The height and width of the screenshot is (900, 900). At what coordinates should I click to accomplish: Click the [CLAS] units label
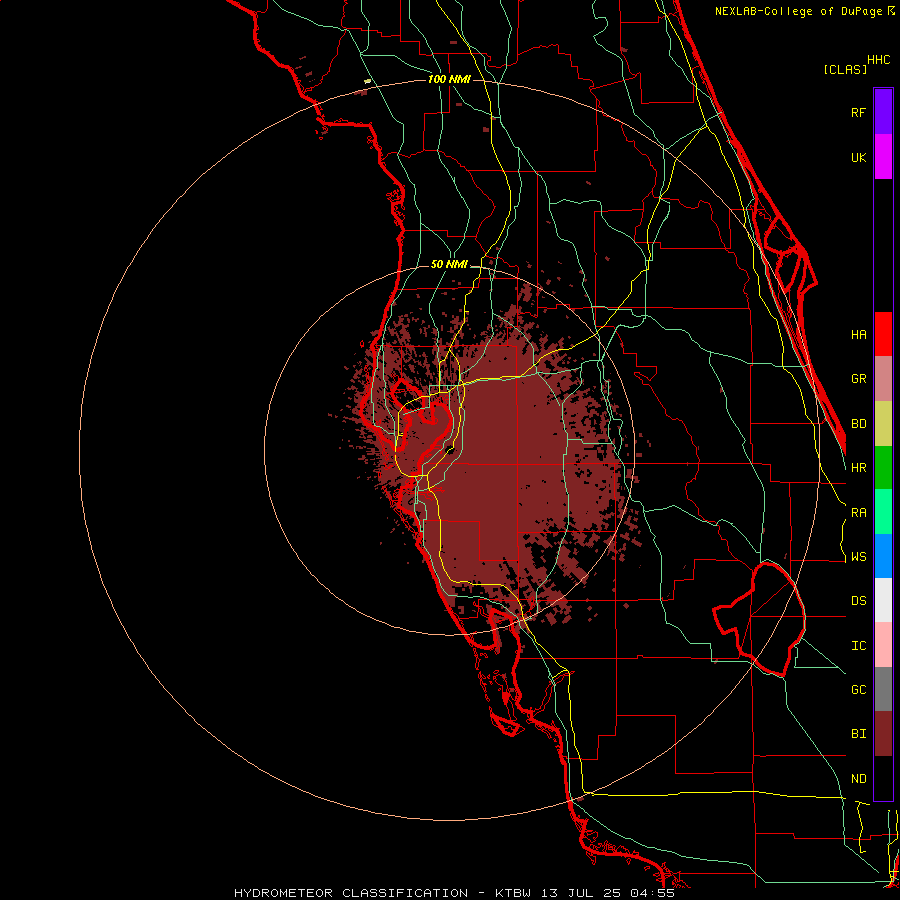click(845, 69)
